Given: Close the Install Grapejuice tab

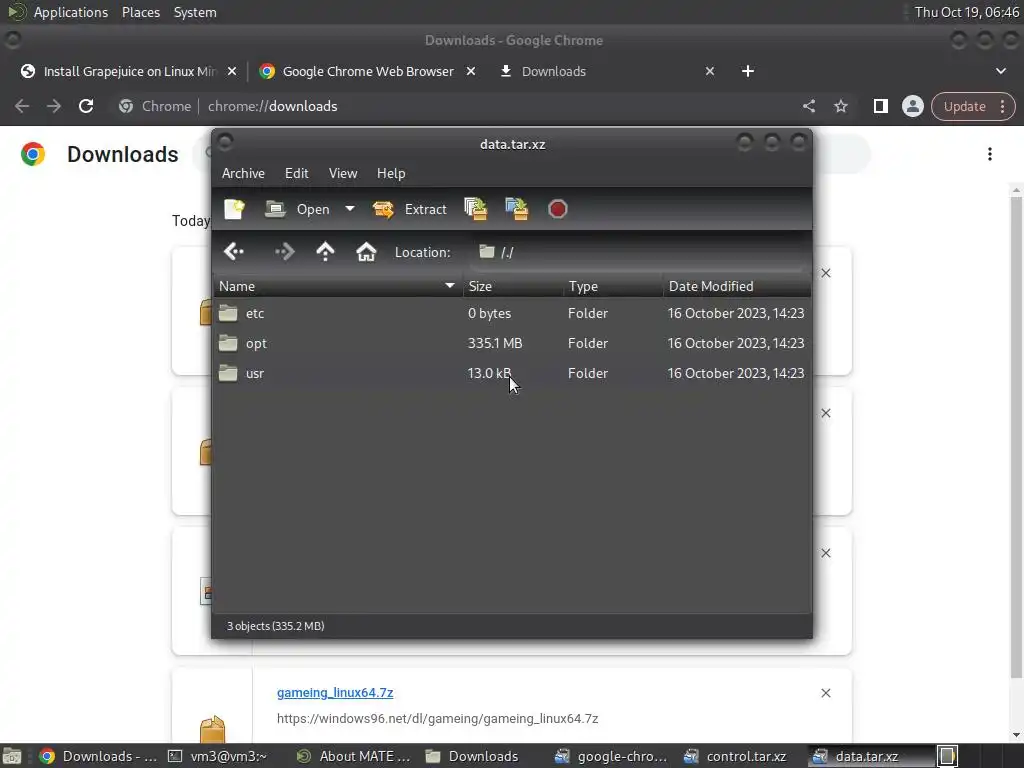Looking at the screenshot, I should click(232, 71).
